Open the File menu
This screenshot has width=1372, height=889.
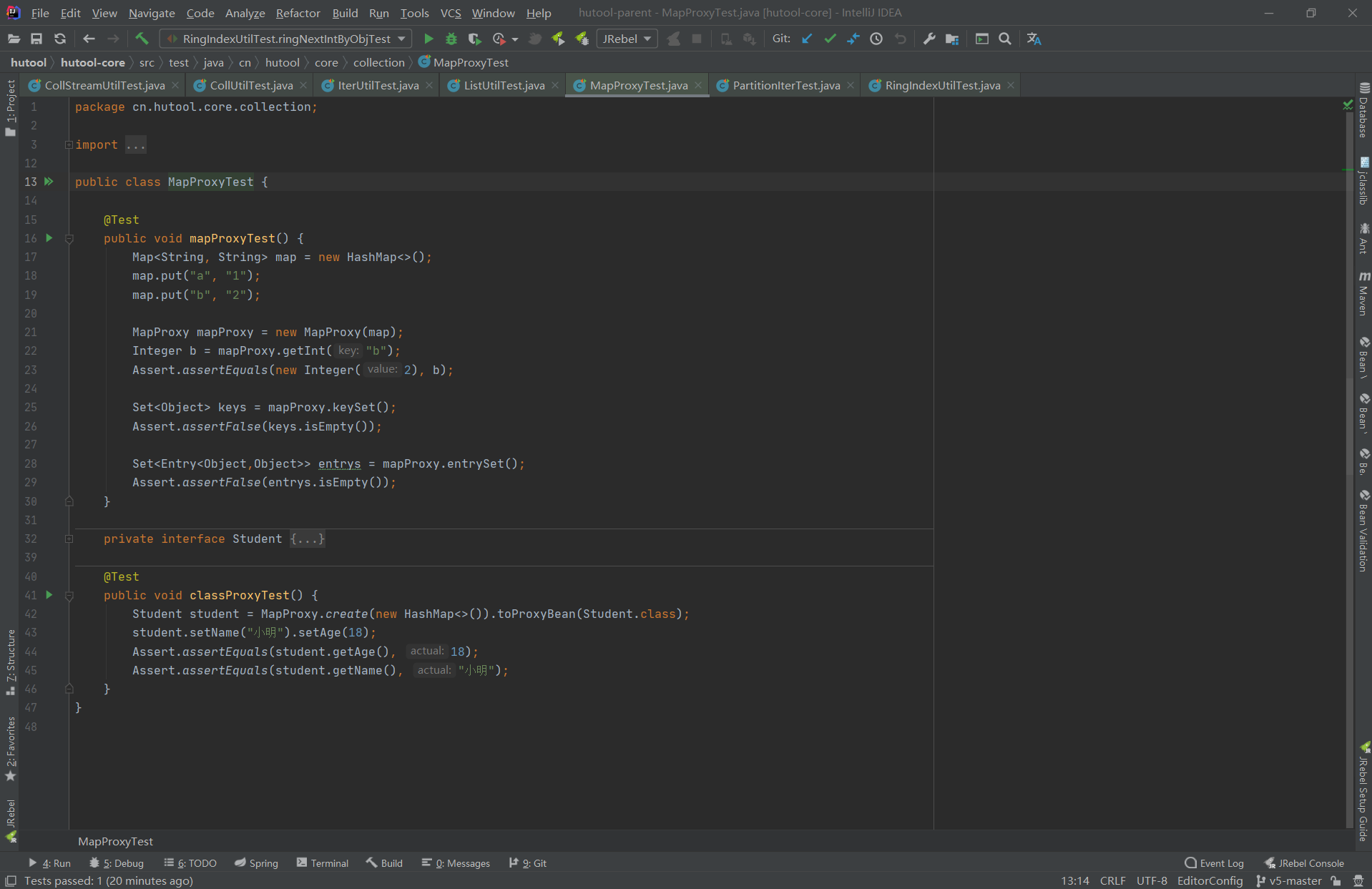click(x=40, y=13)
